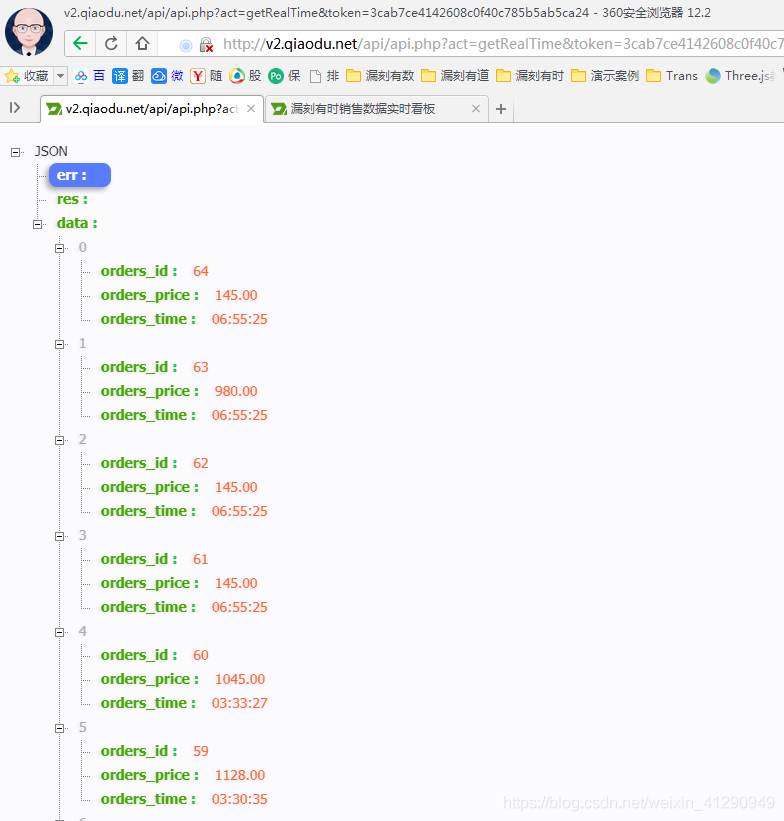Click orders_id value 62

(x=201, y=463)
